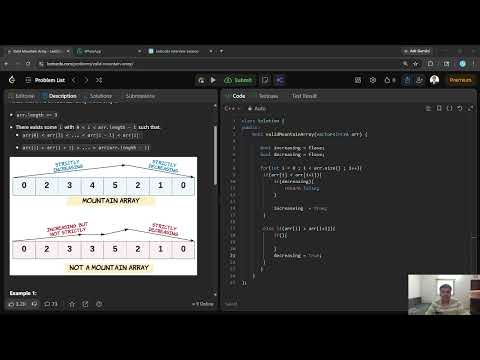The image size is (480, 360).
Task: Click the validMountainArray function line
Action: click(x=310, y=134)
